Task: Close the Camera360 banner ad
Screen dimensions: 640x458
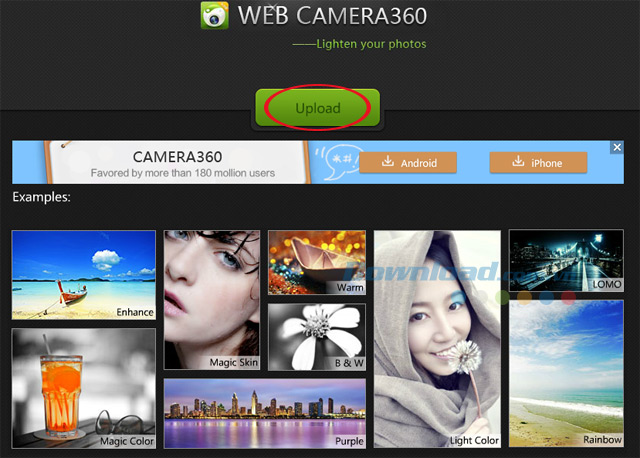Action: point(617,147)
